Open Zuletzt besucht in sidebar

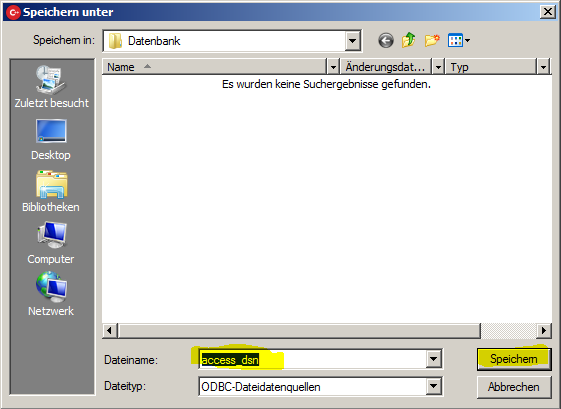tap(52, 87)
